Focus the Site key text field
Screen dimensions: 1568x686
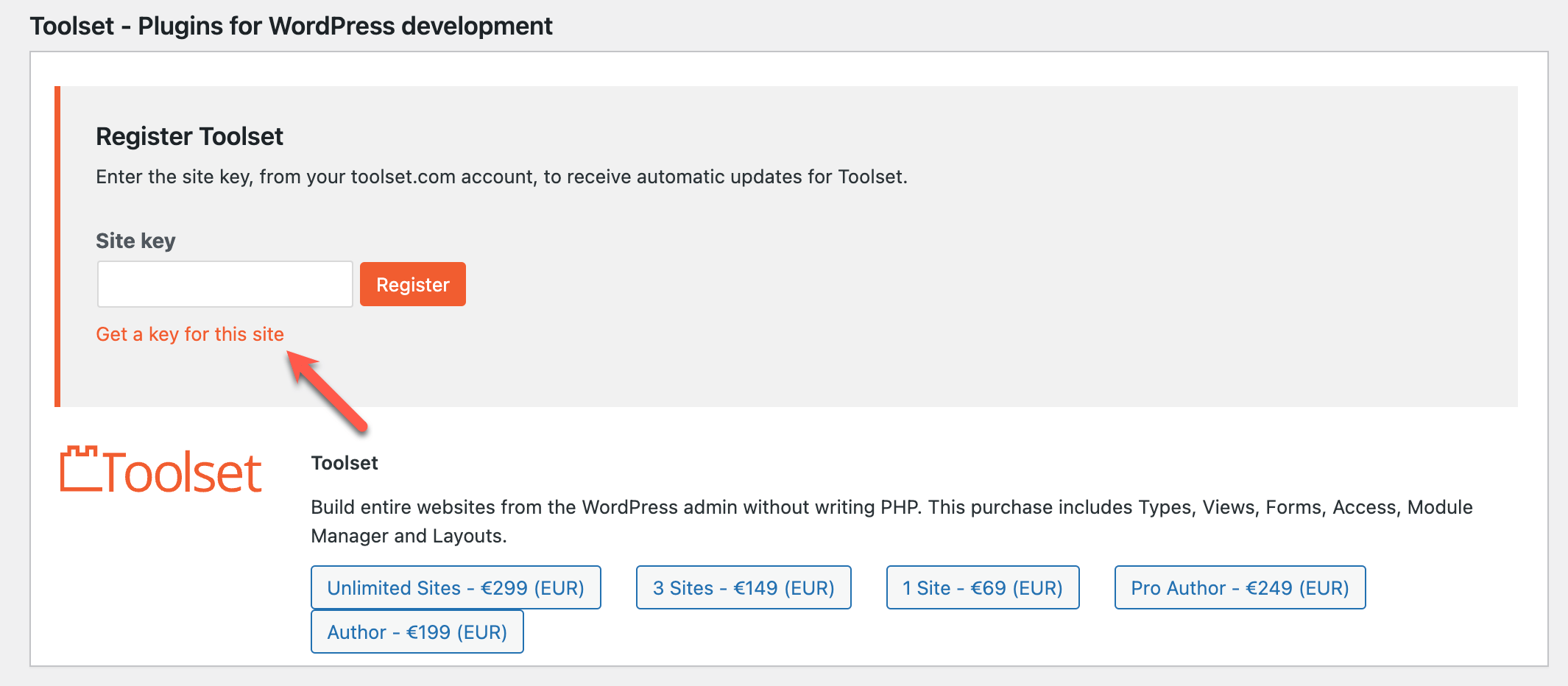click(x=225, y=284)
